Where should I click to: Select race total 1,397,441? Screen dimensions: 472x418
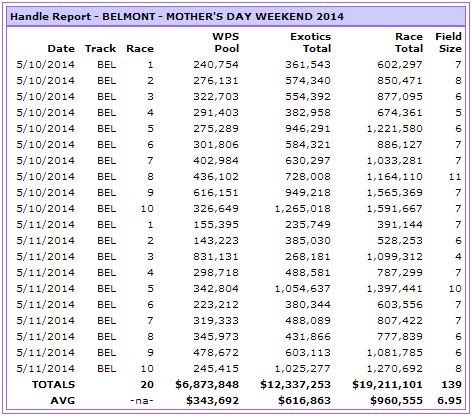(395, 289)
